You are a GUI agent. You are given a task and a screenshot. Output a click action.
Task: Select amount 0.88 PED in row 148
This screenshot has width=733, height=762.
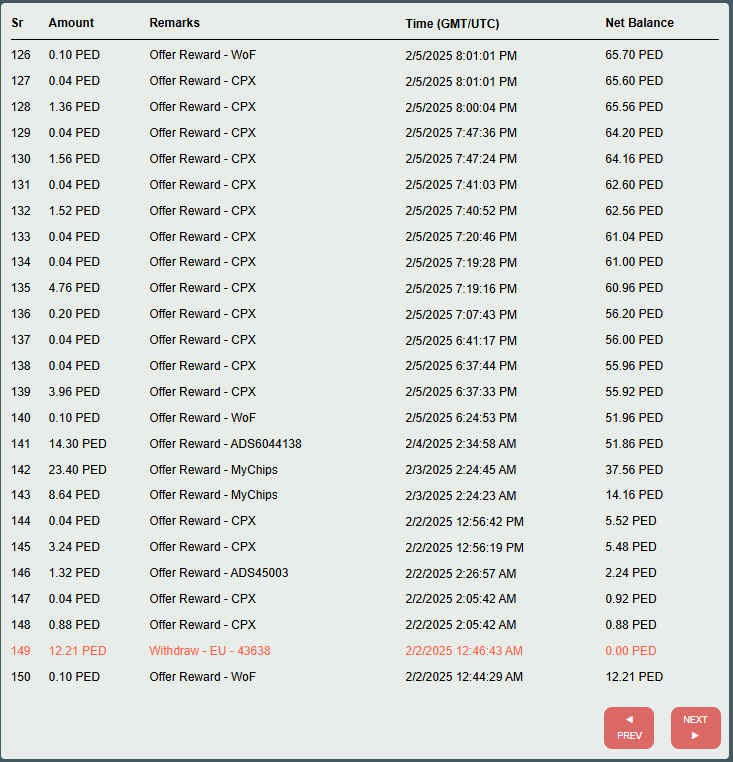pos(74,625)
